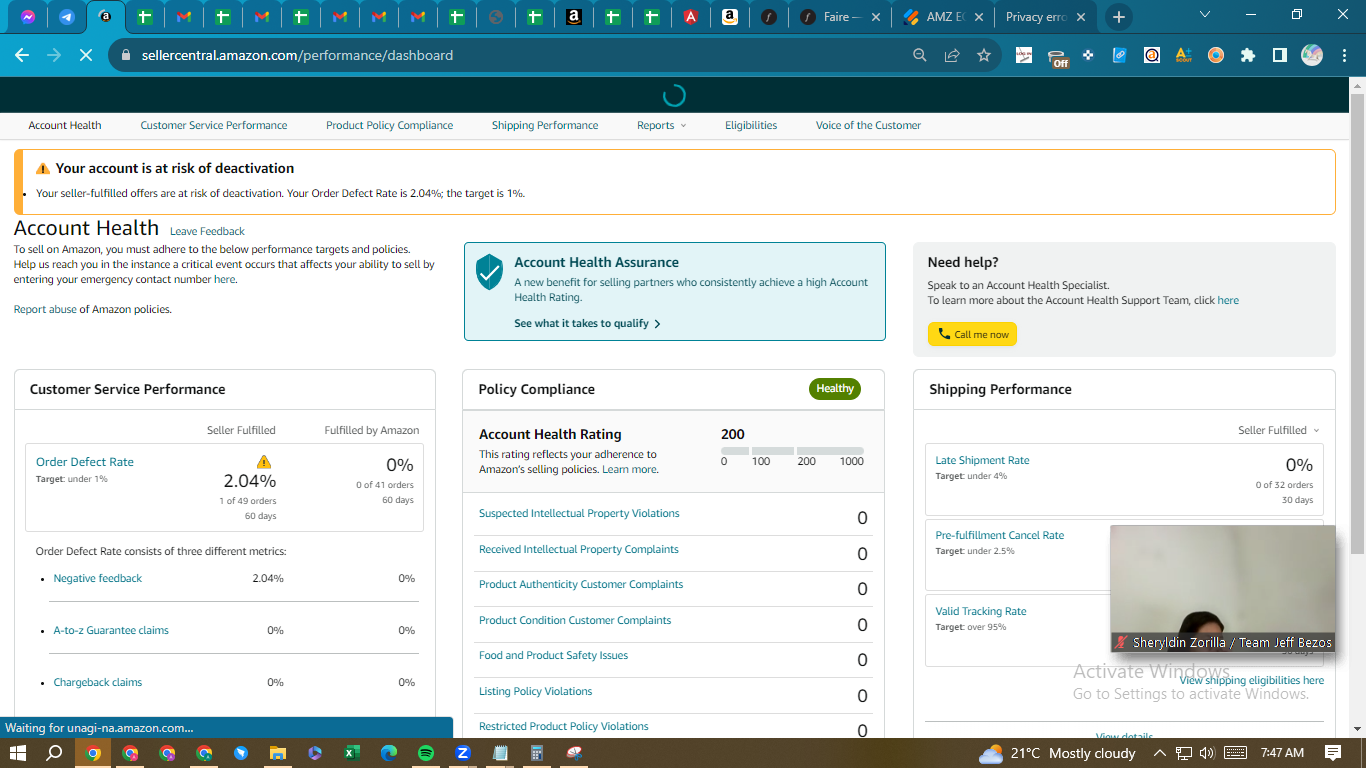Viewport: 1366px width, 768px height.
Task: Open Food and Product Safety Issues
Action: [554, 655]
